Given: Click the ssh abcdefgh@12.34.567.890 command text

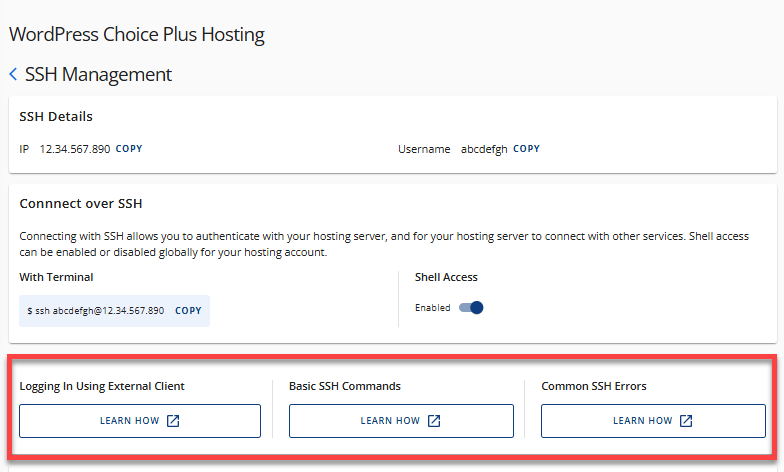Looking at the screenshot, I should coord(96,311).
